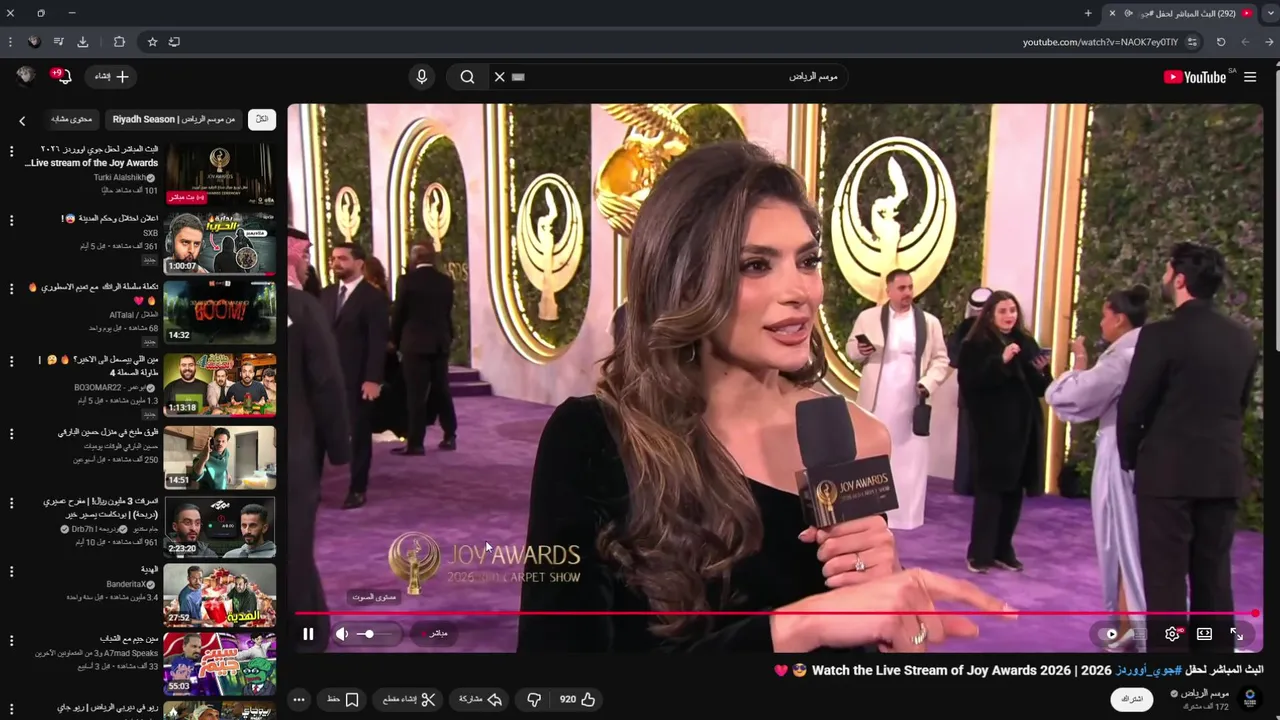This screenshot has width=1280, height=720.
Task: Pause the live stream video
Action: (308, 634)
